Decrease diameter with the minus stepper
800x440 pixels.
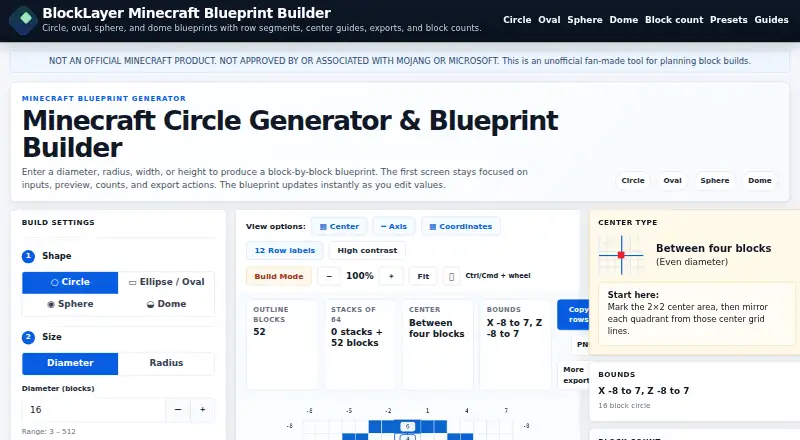178,410
